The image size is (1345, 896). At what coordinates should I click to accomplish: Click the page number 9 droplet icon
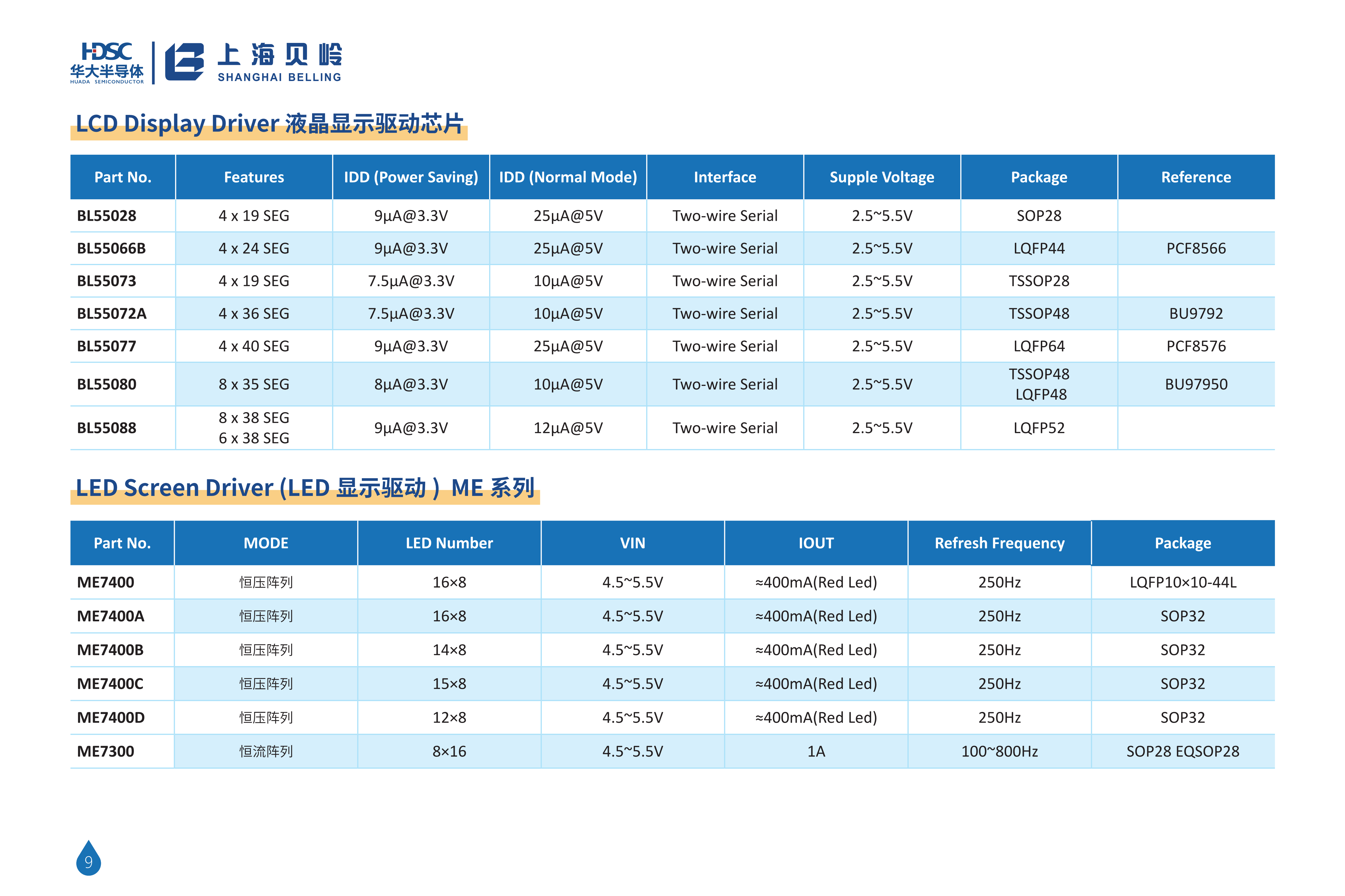[x=89, y=857]
